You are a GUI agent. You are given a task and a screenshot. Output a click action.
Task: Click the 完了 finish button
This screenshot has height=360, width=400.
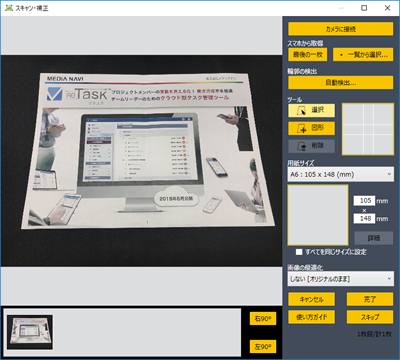[370, 299]
